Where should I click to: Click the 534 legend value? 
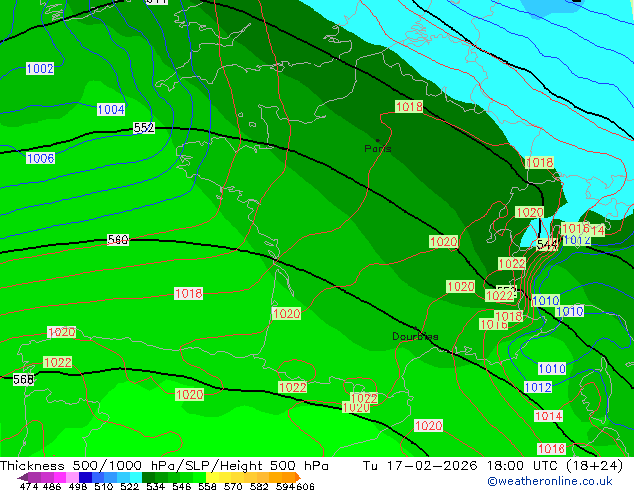tap(155, 486)
